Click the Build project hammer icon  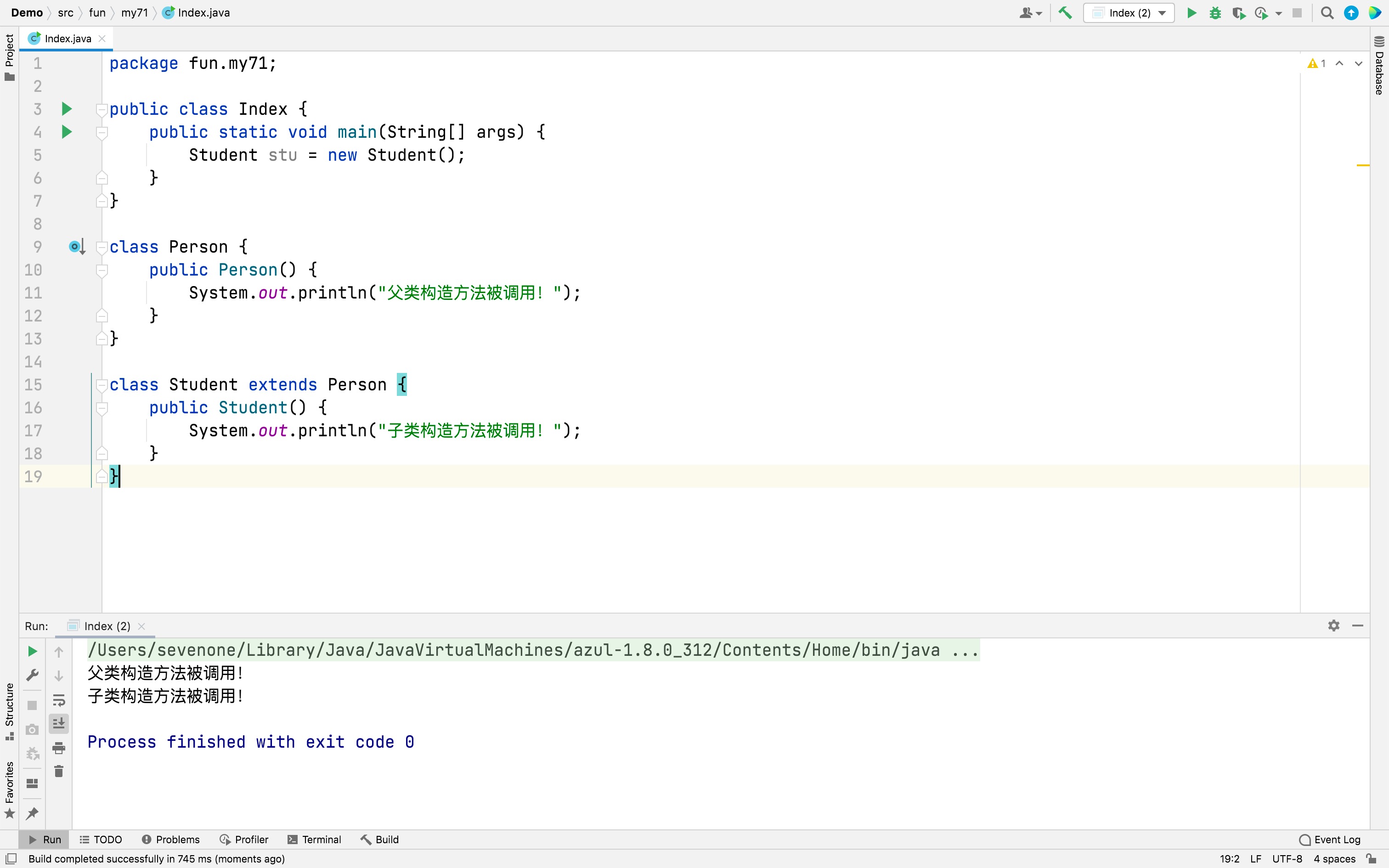tap(1065, 13)
